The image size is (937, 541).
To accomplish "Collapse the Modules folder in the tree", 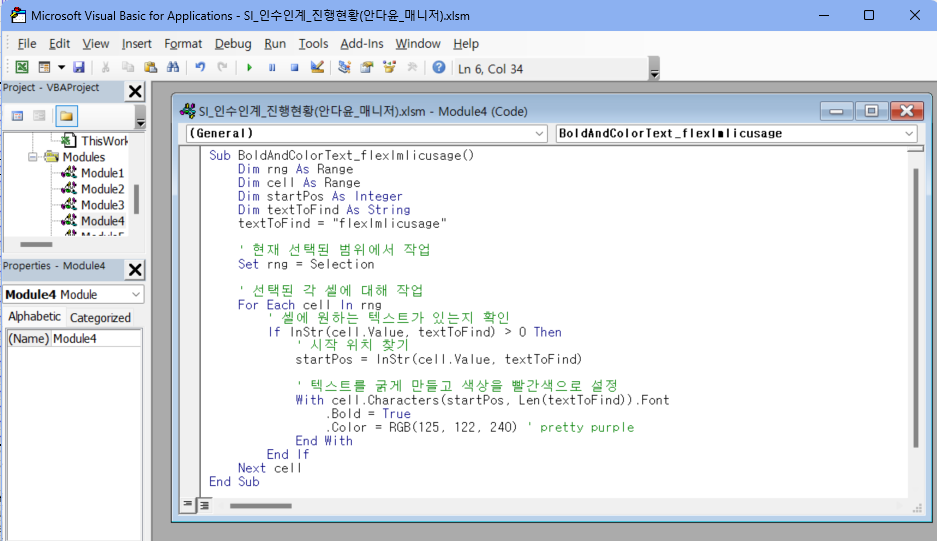I will coord(33,157).
